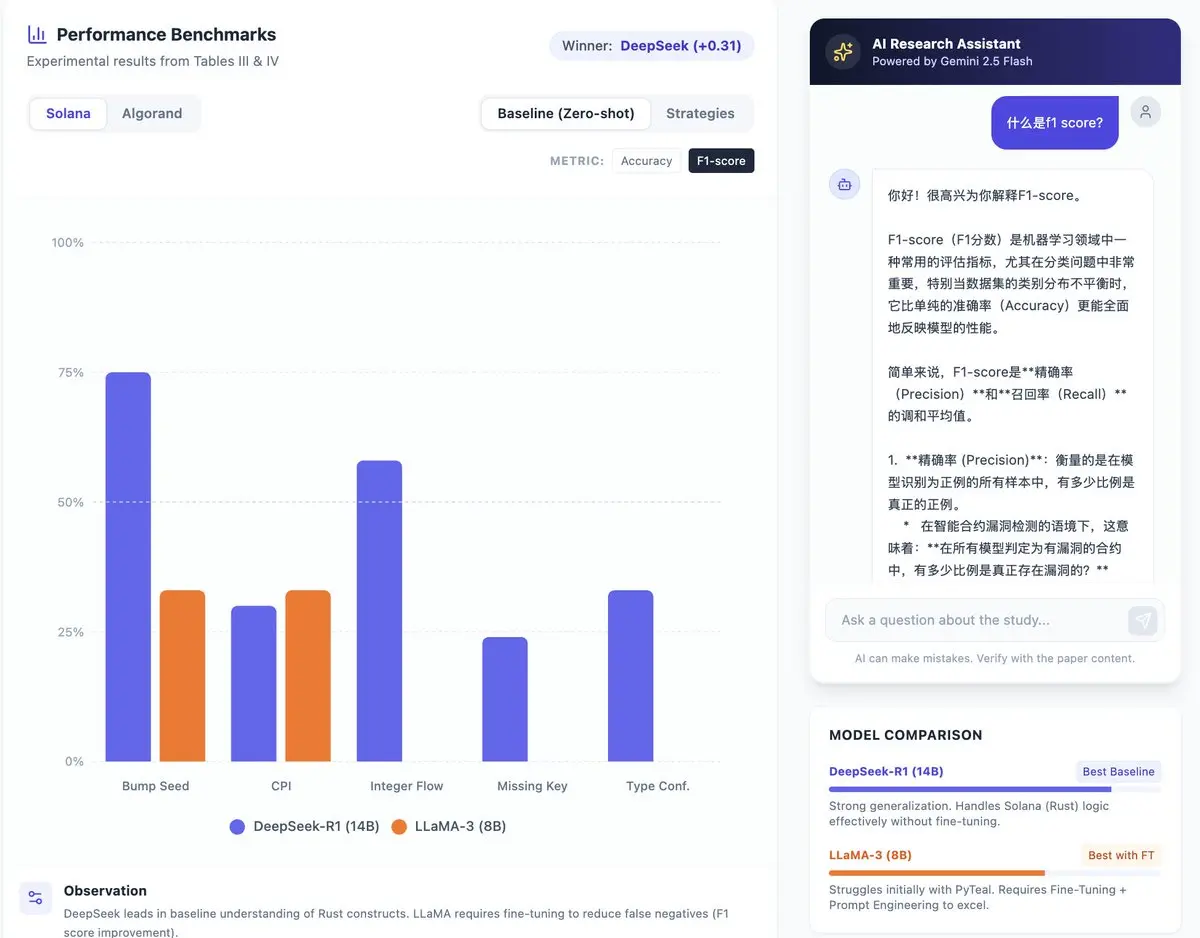Image resolution: width=1200 pixels, height=938 pixels.
Task: Click the CPI axis label
Action: [281, 786]
